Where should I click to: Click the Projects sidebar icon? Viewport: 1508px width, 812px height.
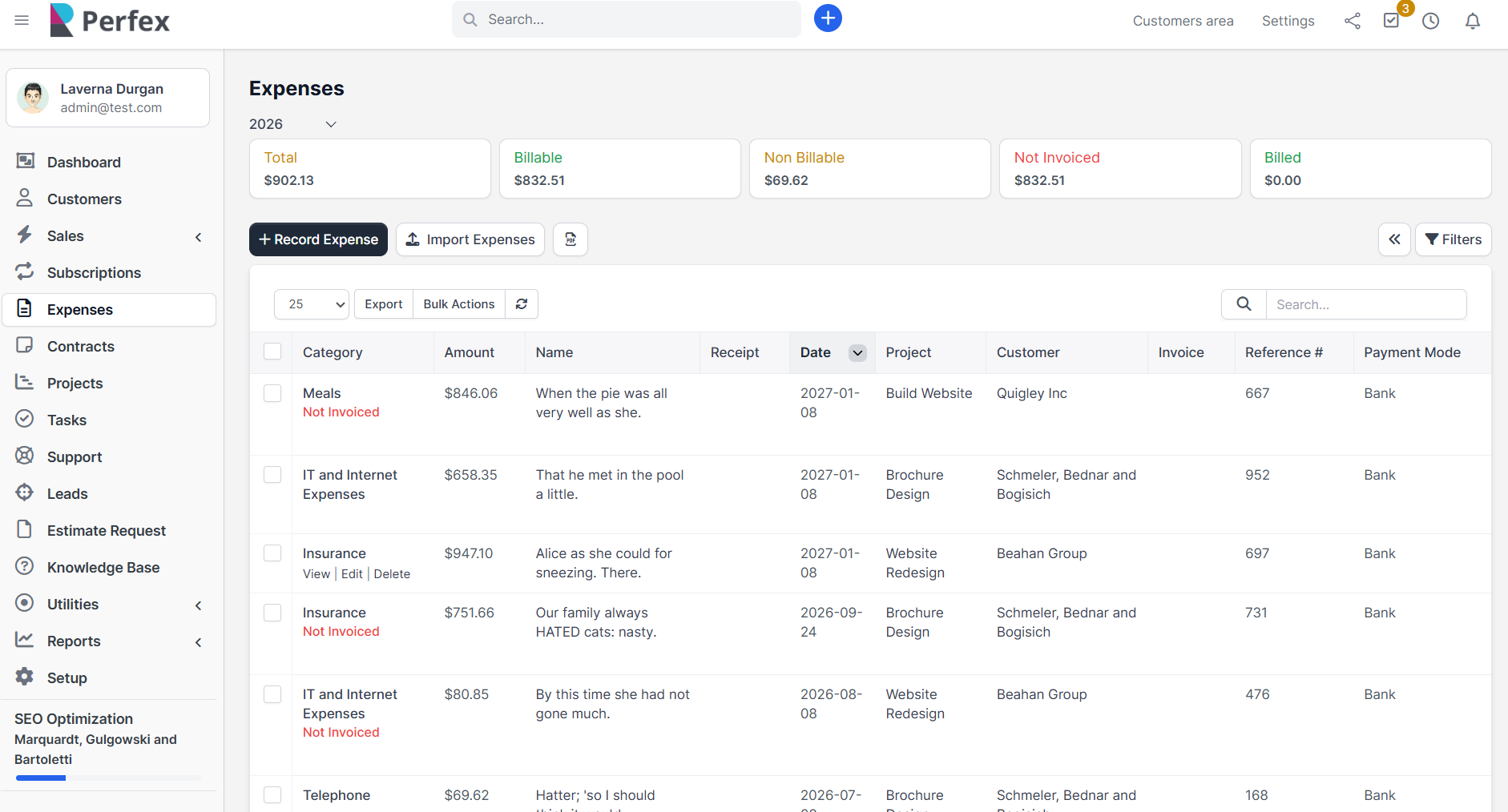tap(25, 382)
